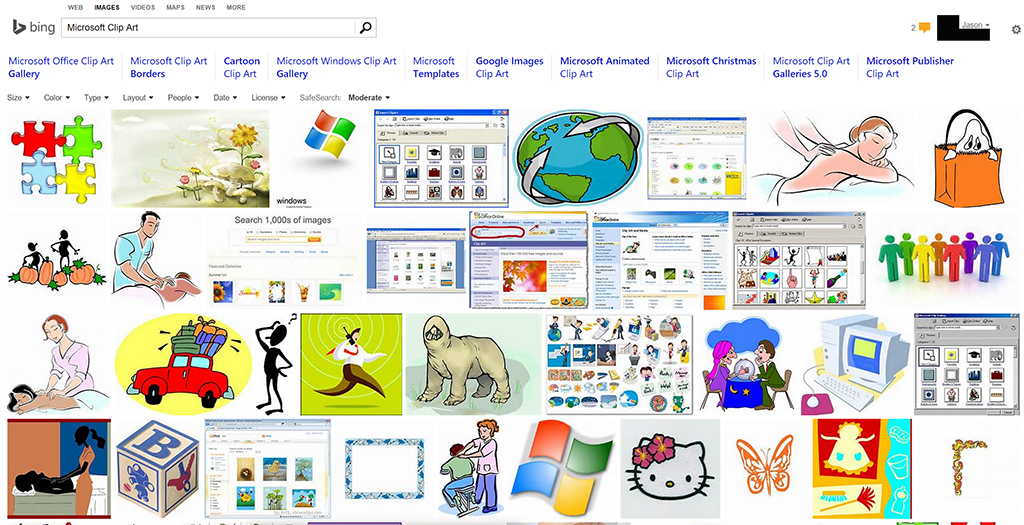This screenshot has width=1024, height=525.
Task: Open the Search 1,000s of images thumbnail
Action: tap(283, 260)
